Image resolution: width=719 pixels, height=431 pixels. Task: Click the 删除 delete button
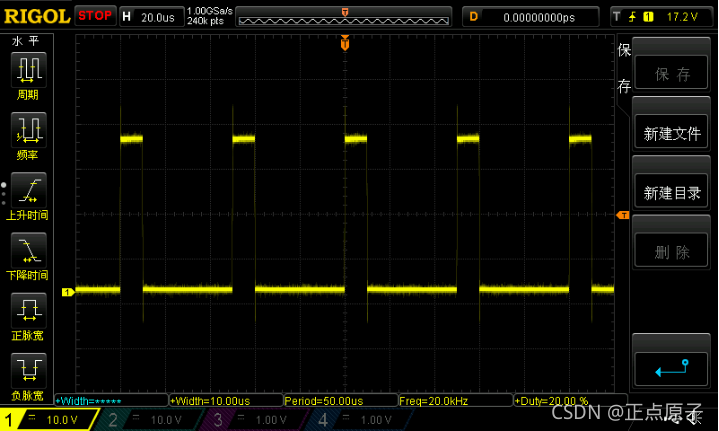coord(671,250)
